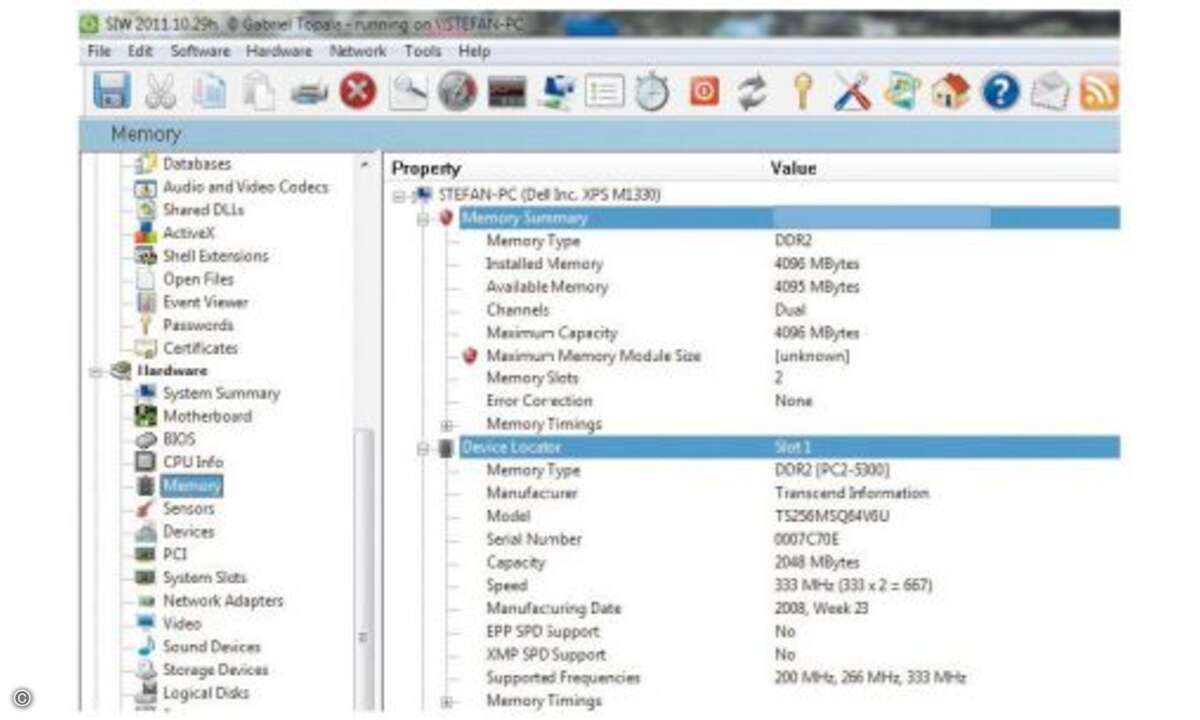Click the Copy toolbar icon

(210, 92)
